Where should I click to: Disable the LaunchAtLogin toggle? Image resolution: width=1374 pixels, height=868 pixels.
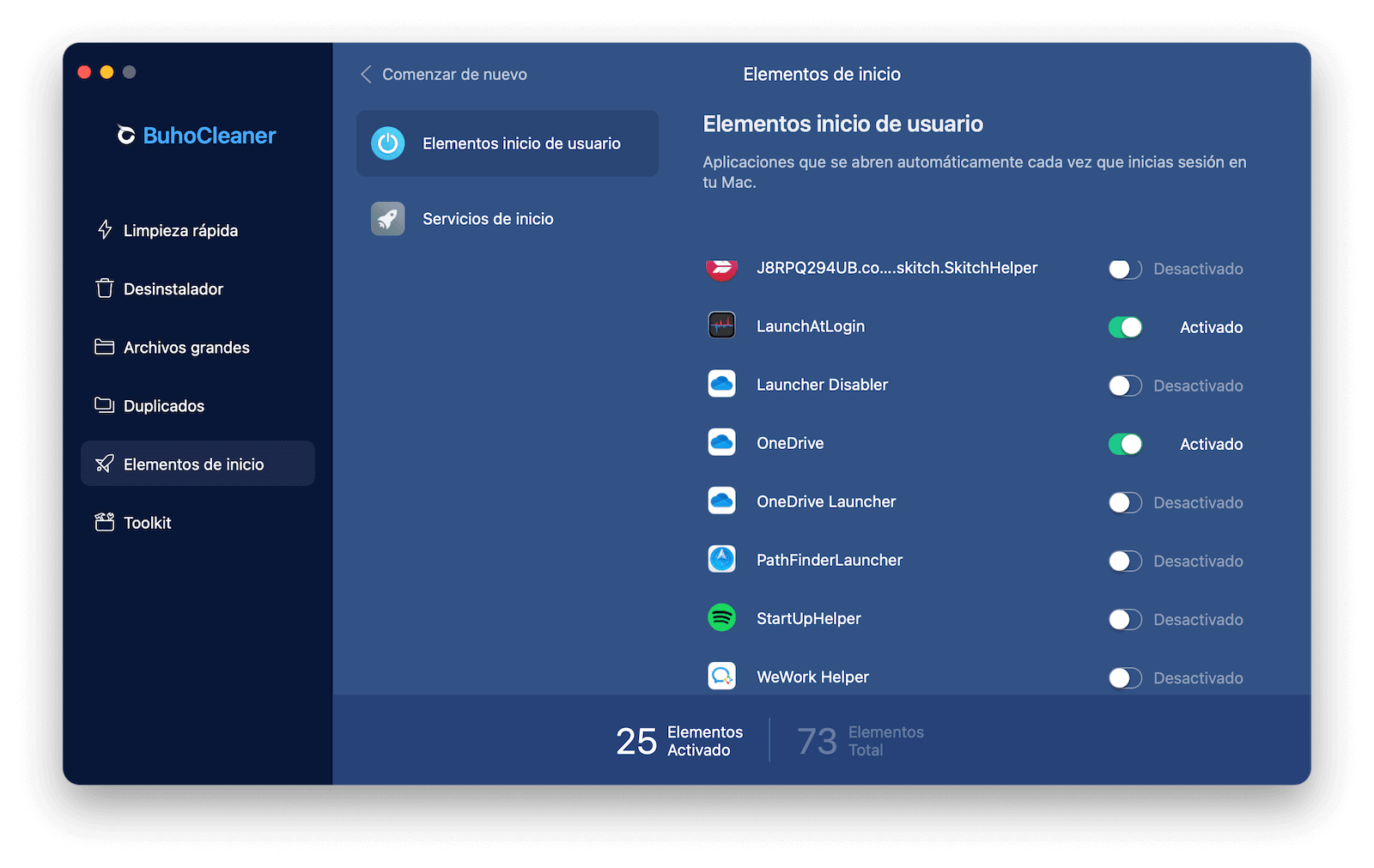(1125, 327)
